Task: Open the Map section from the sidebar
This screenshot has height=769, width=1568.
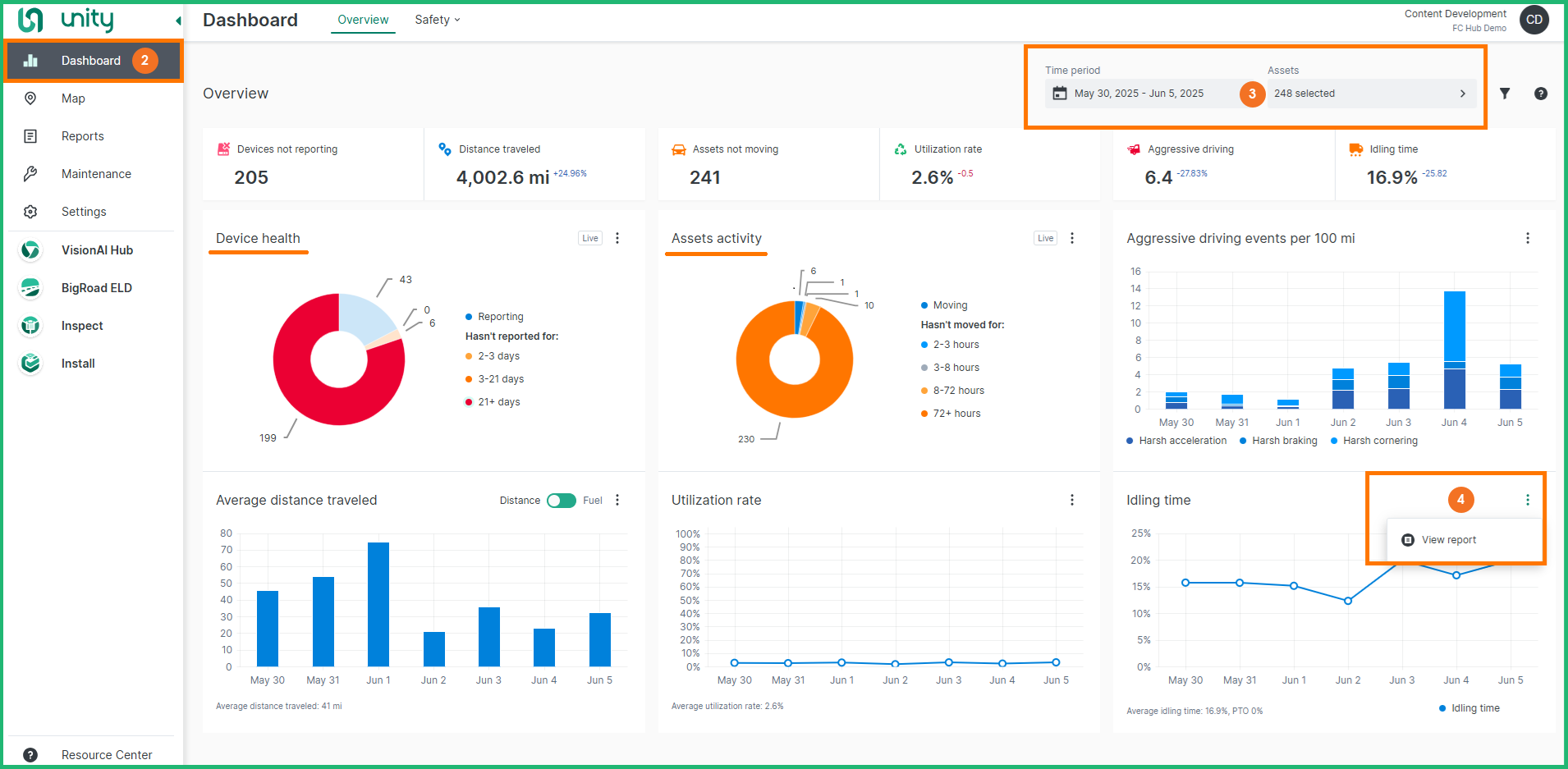Action: pyautogui.click(x=73, y=98)
